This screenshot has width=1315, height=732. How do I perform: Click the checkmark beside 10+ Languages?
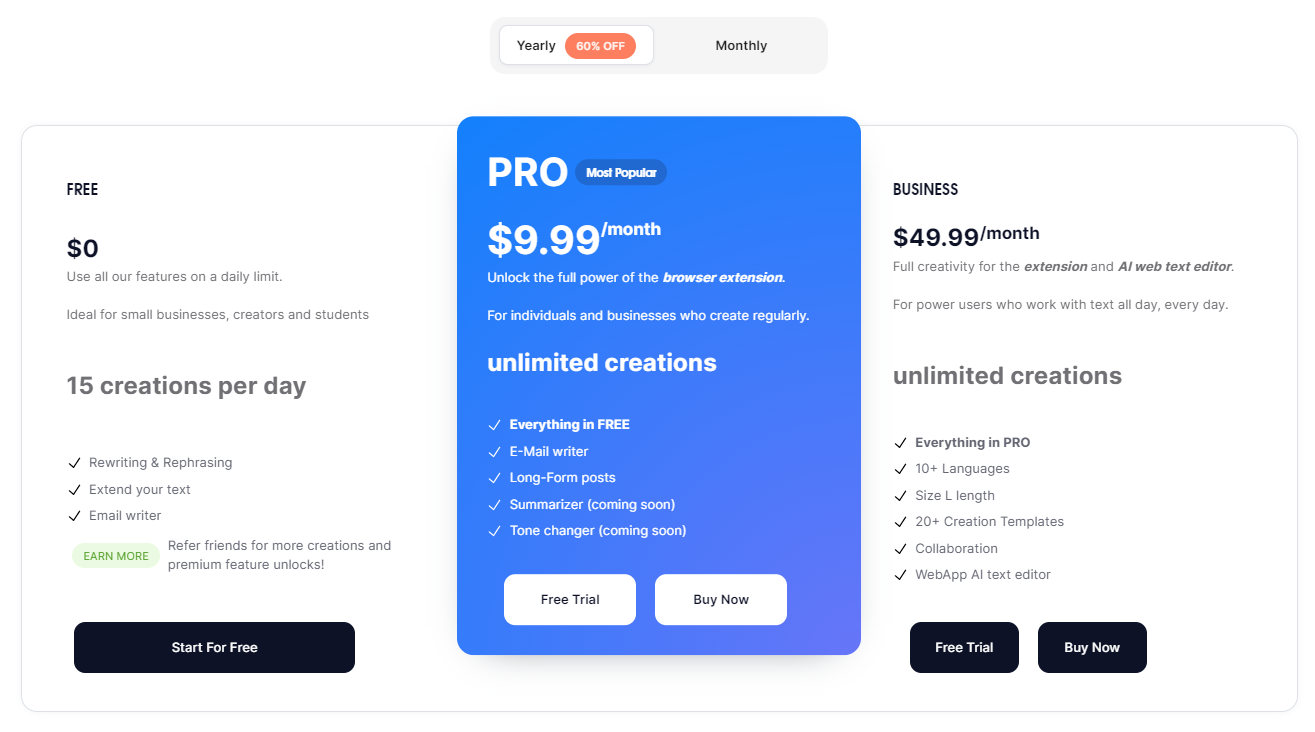(x=900, y=469)
